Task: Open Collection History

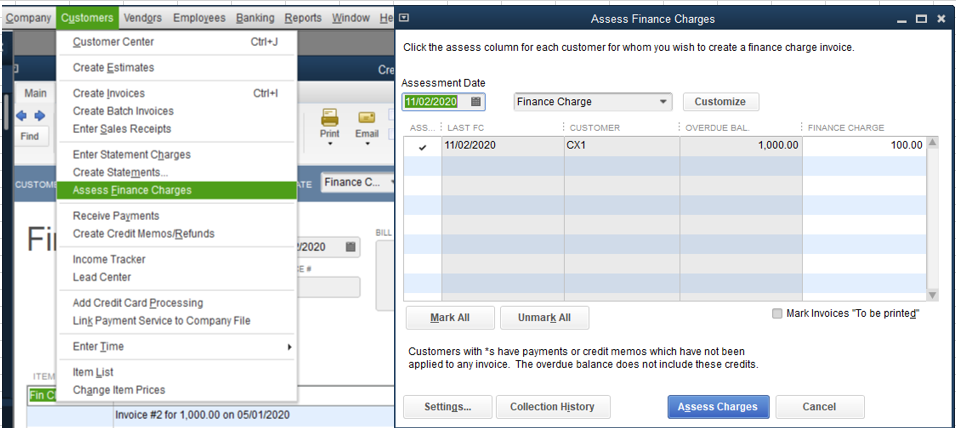Action: [x=552, y=407]
